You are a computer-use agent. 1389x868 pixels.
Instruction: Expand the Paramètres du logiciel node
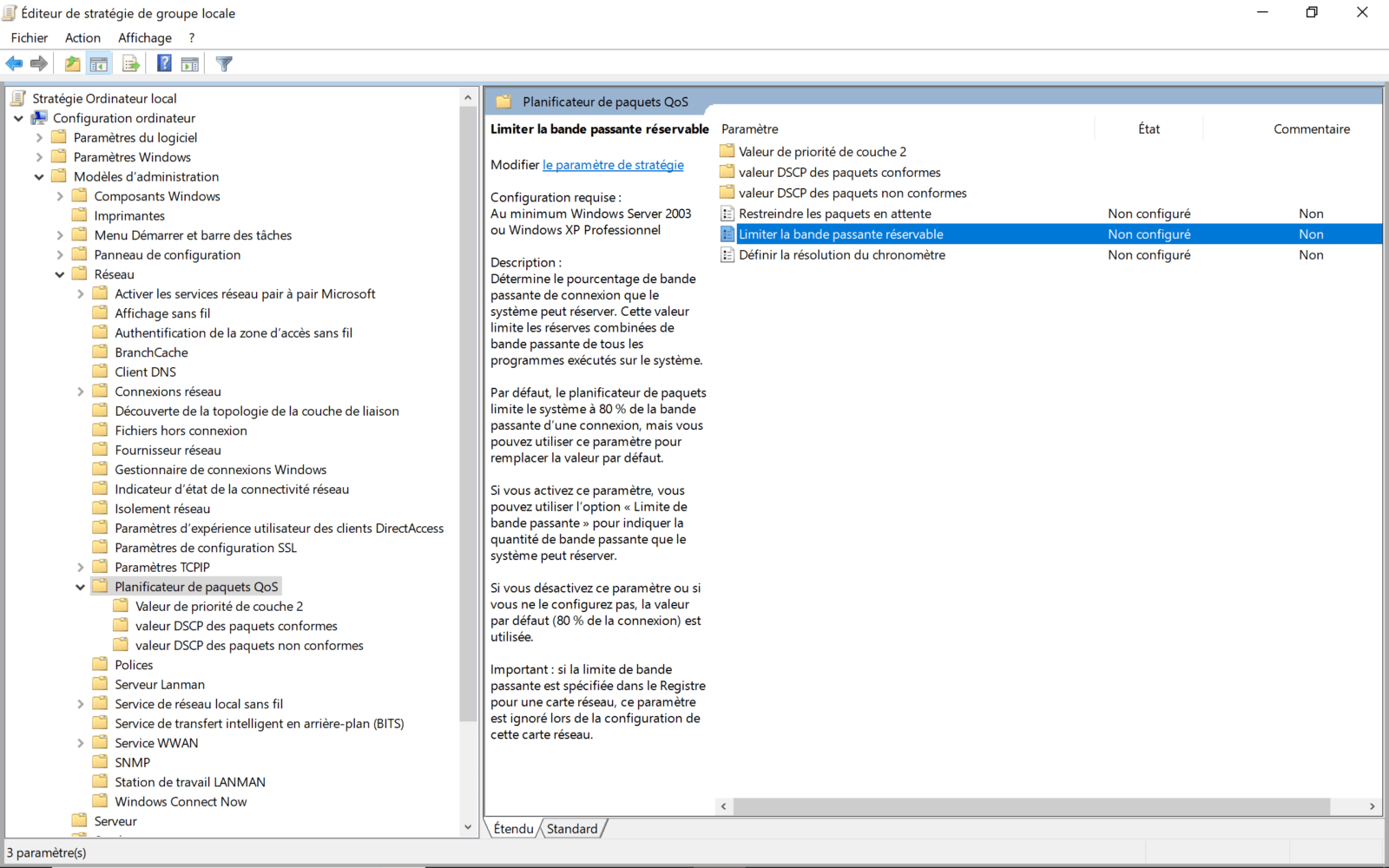coord(39,137)
